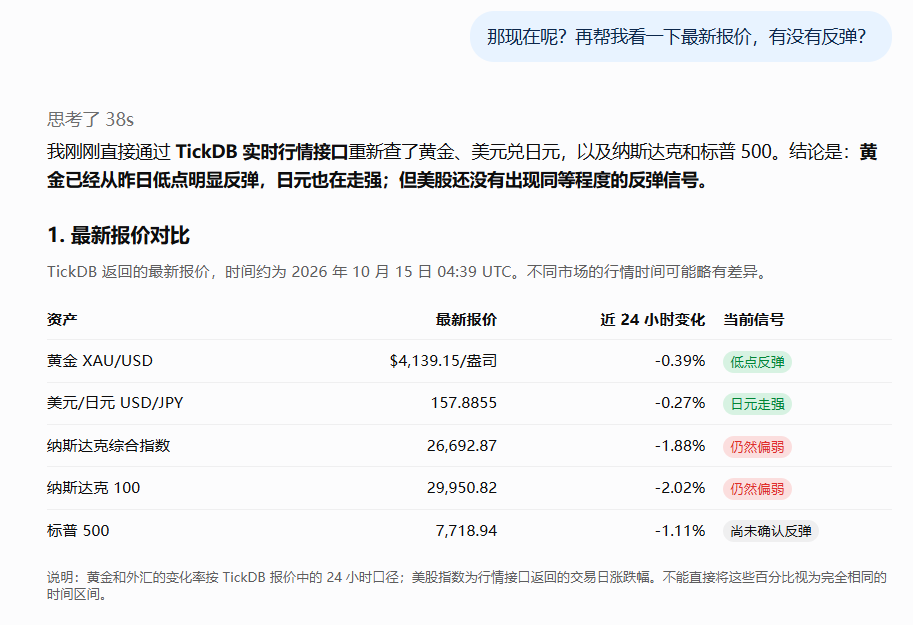This screenshot has height=625, width=913.
Task: Click the change value '-1.88%'
Action: click(x=680, y=446)
